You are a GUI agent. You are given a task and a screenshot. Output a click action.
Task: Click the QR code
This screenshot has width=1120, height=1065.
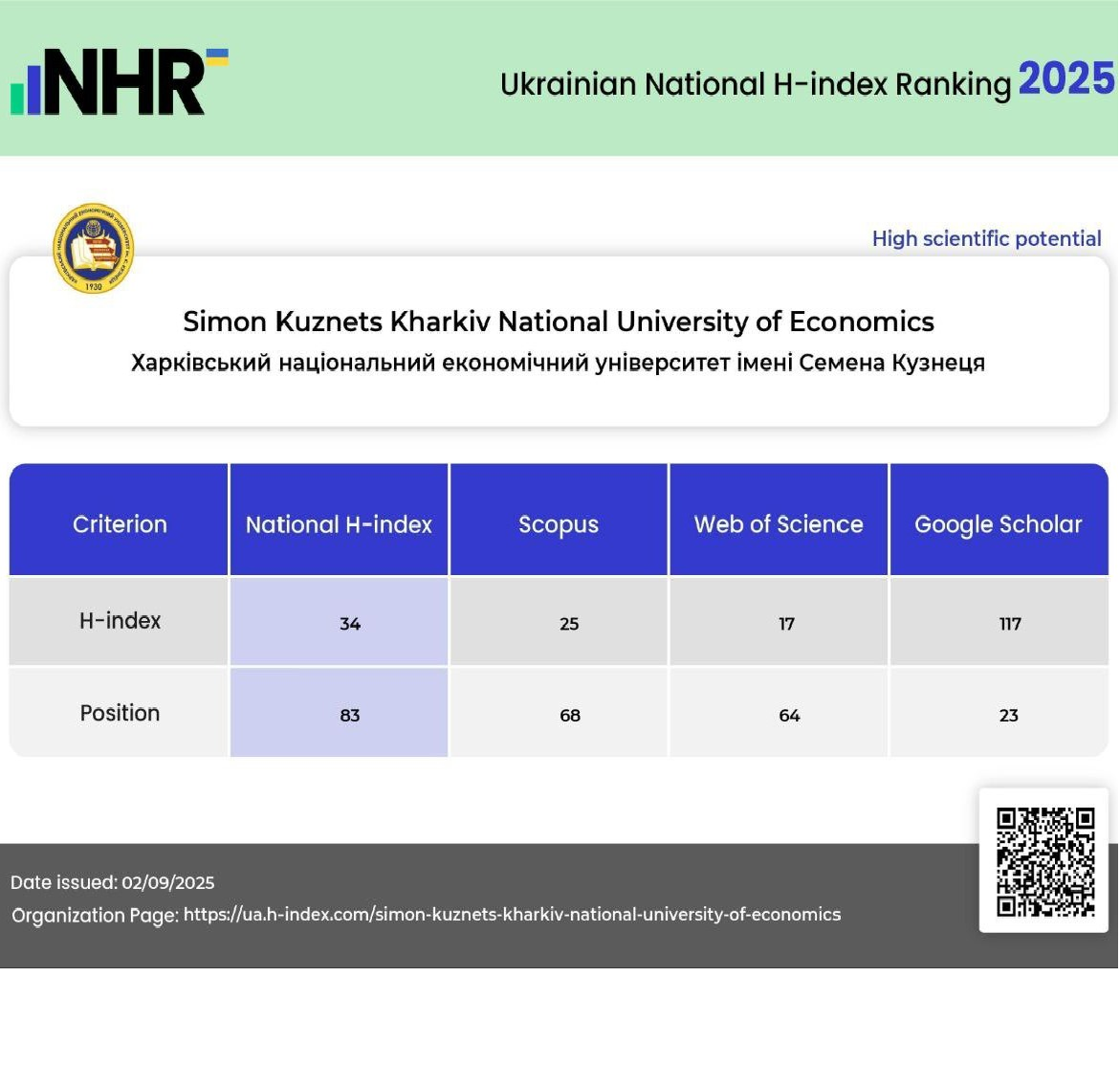[x=1045, y=862]
